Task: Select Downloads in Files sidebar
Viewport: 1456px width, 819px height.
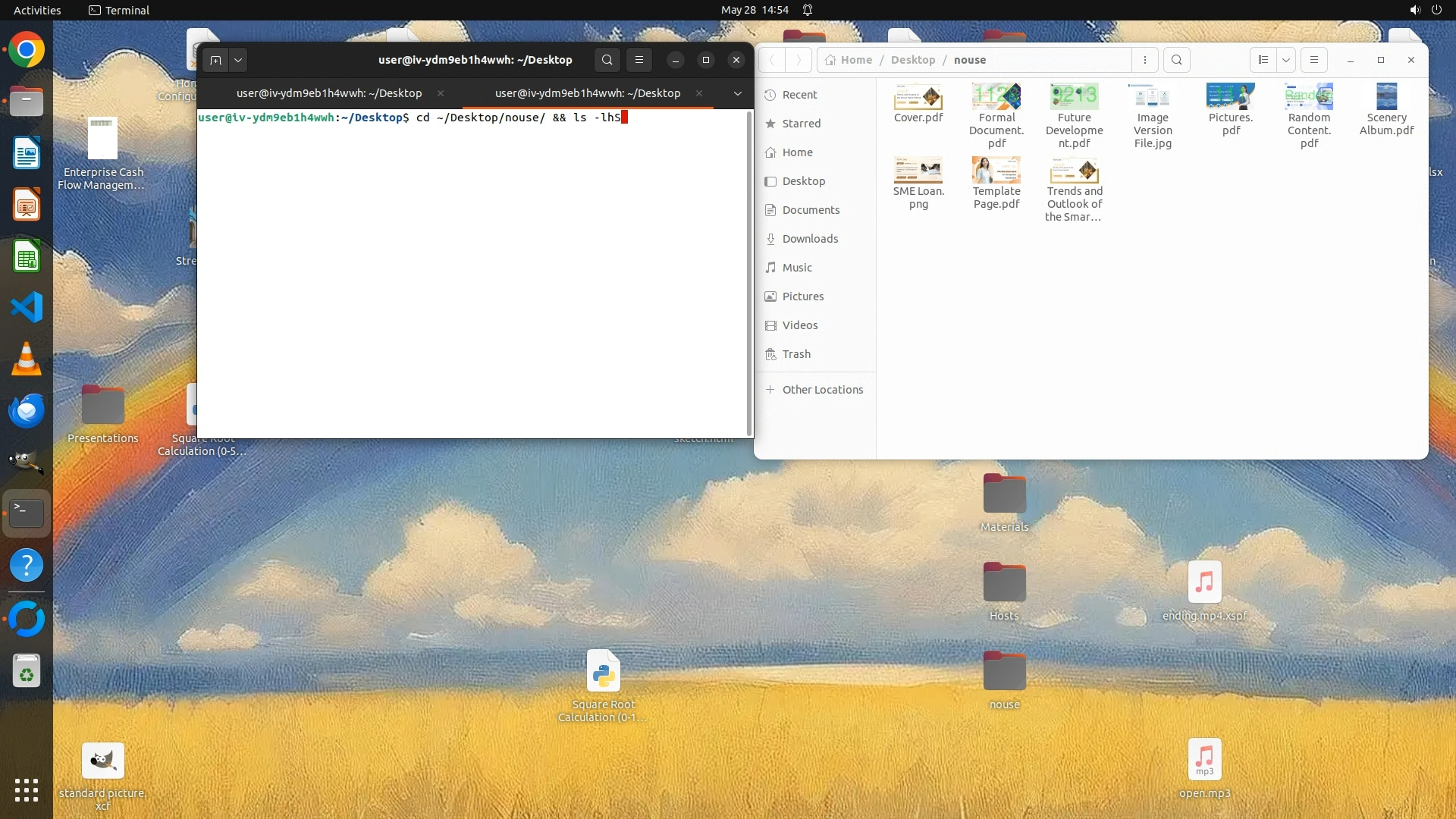Action: tap(810, 239)
